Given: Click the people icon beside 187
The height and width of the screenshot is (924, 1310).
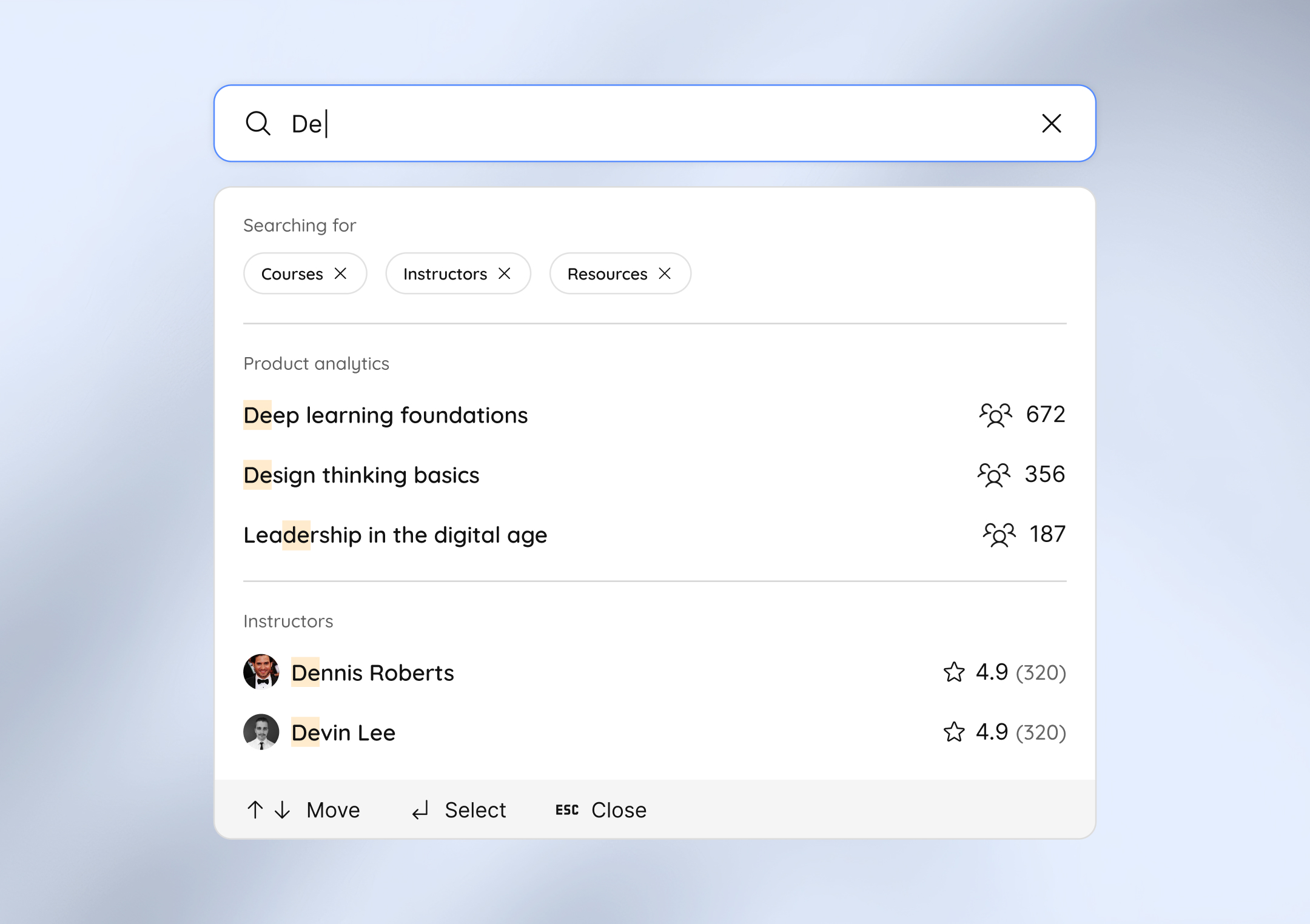Looking at the screenshot, I should pos(998,535).
